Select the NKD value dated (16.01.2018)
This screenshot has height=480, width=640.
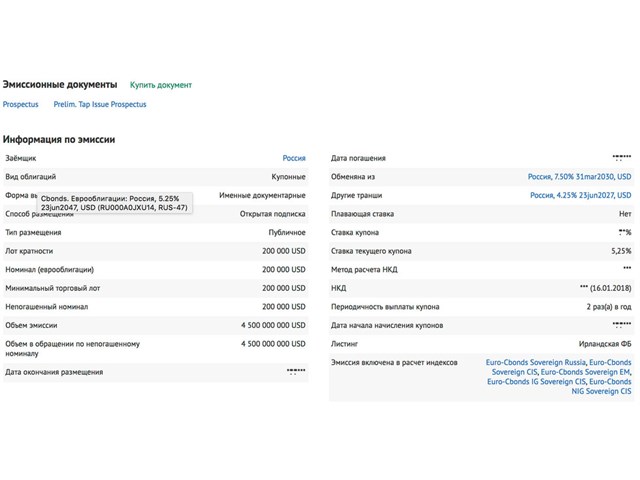pos(605,288)
